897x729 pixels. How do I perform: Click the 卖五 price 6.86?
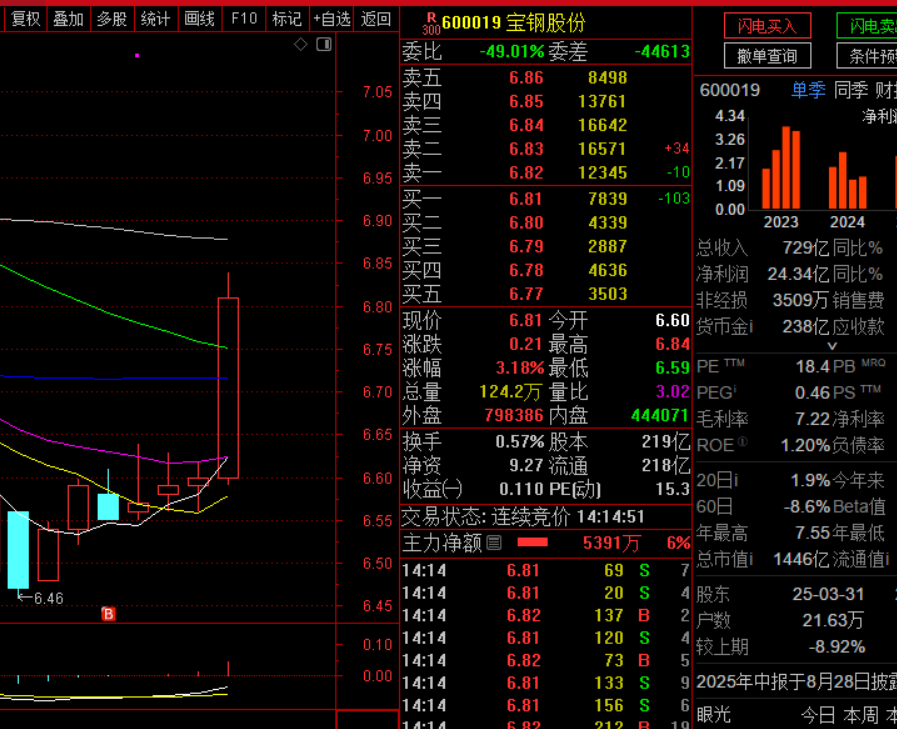pos(526,78)
